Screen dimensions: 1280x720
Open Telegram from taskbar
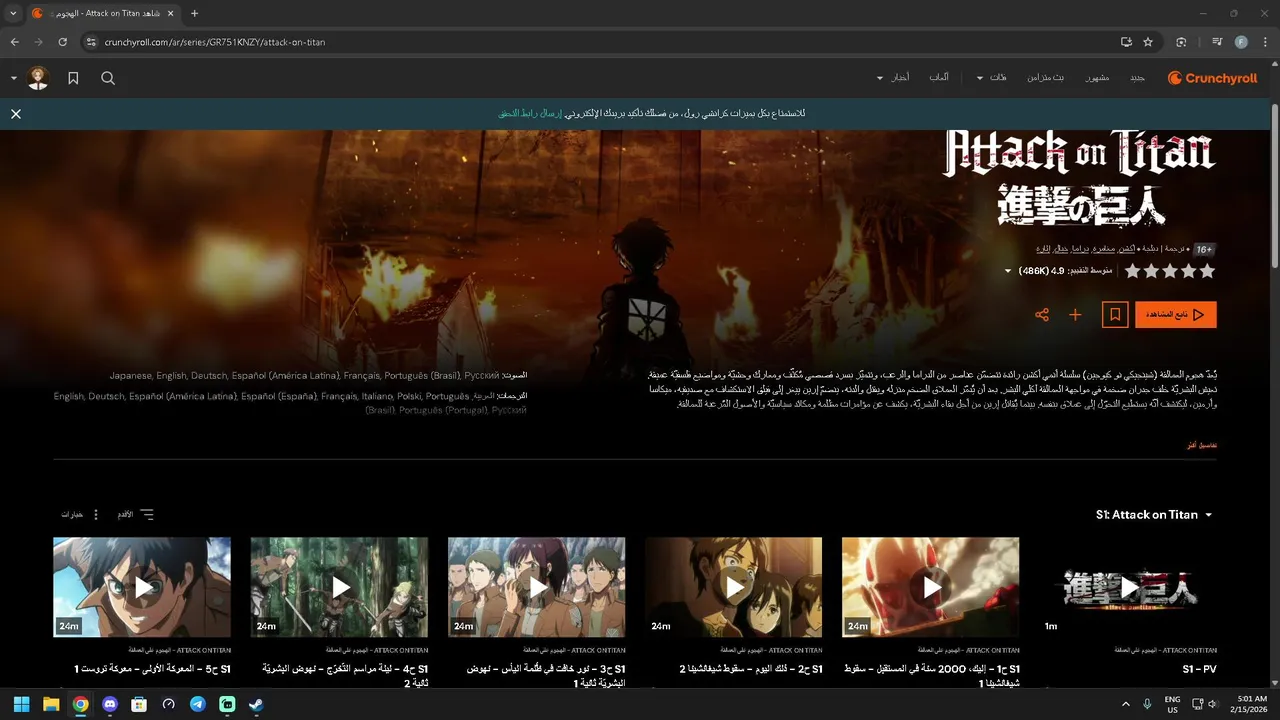point(198,704)
